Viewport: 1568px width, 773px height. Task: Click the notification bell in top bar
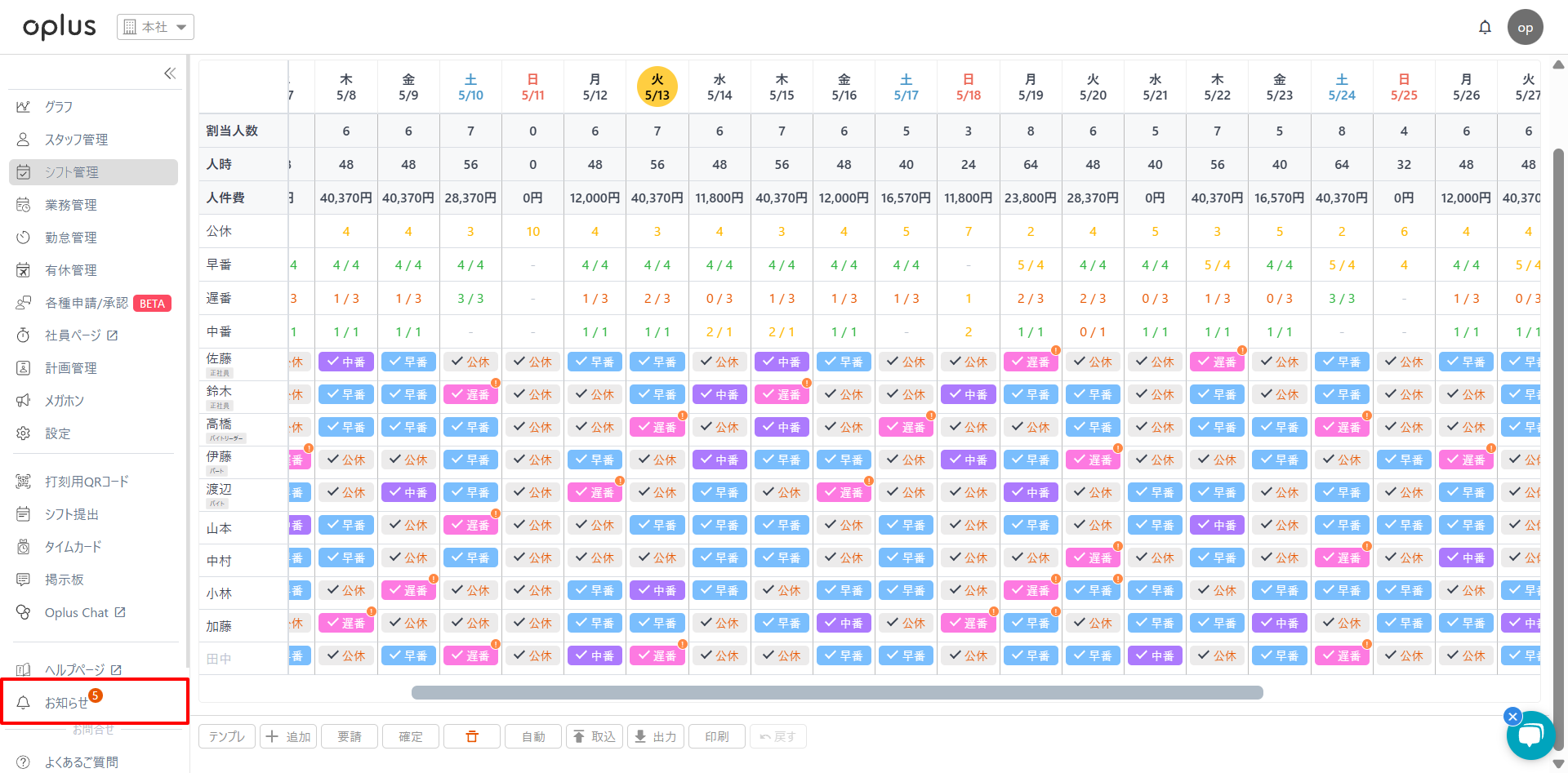[1485, 27]
